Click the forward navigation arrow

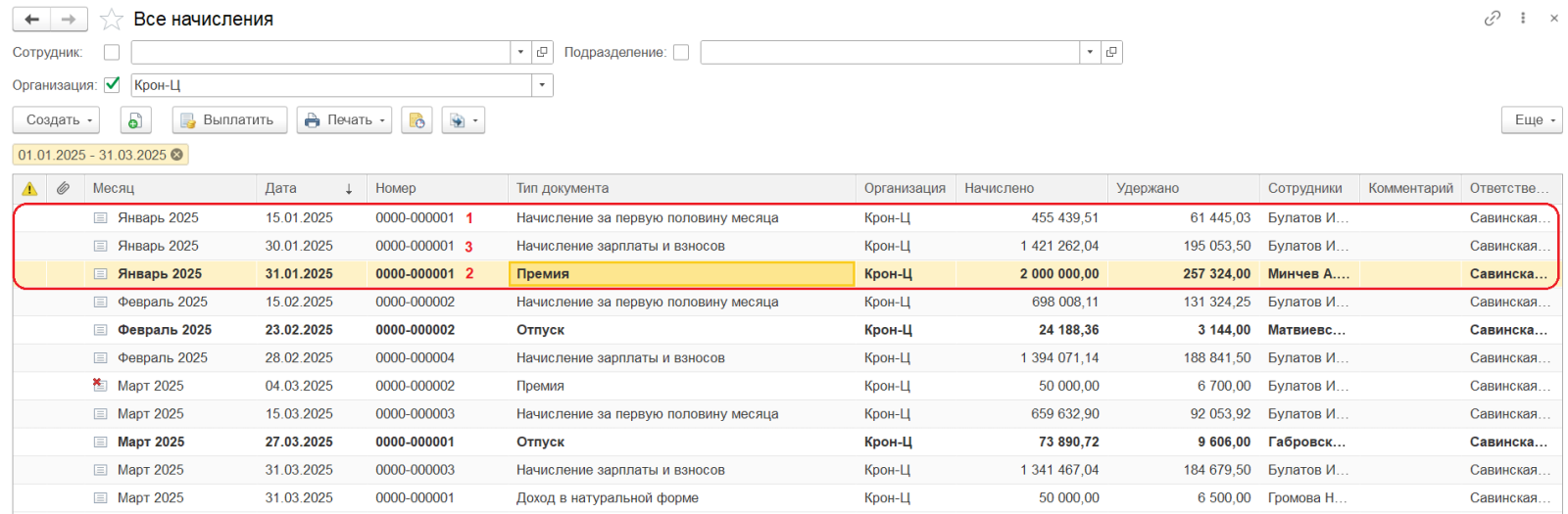tap(69, 20)
